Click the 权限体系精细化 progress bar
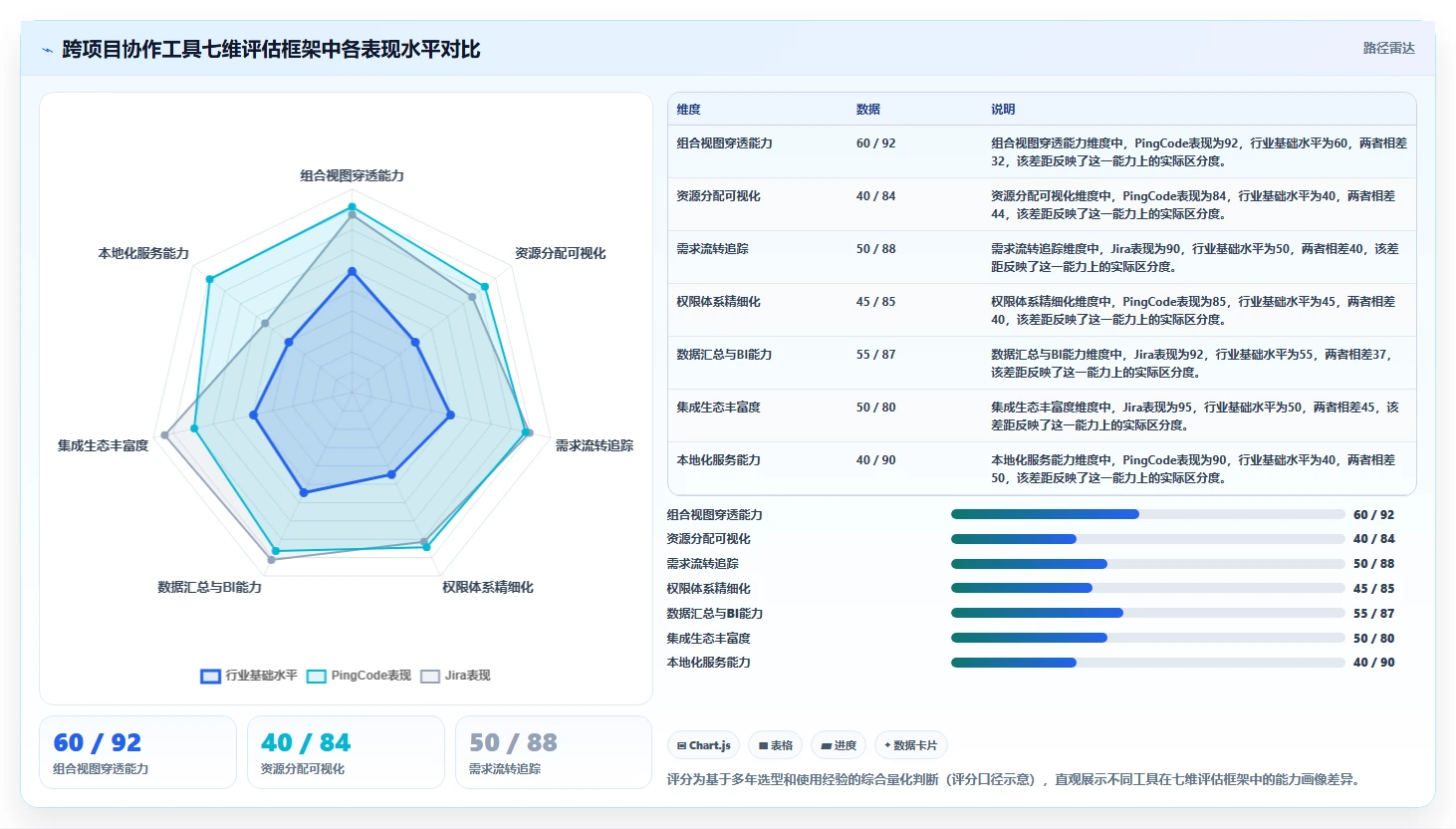Viewport: 1456px width, 829px height. point(1147,588)
